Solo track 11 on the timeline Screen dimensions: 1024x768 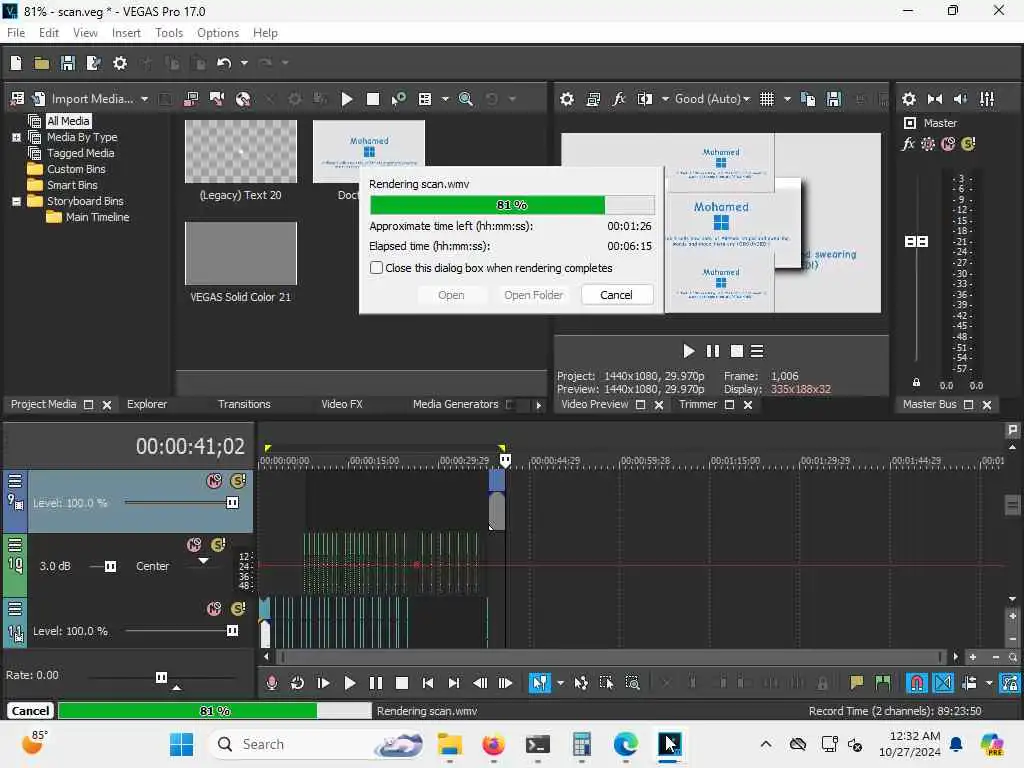click(x=238, y=609)
